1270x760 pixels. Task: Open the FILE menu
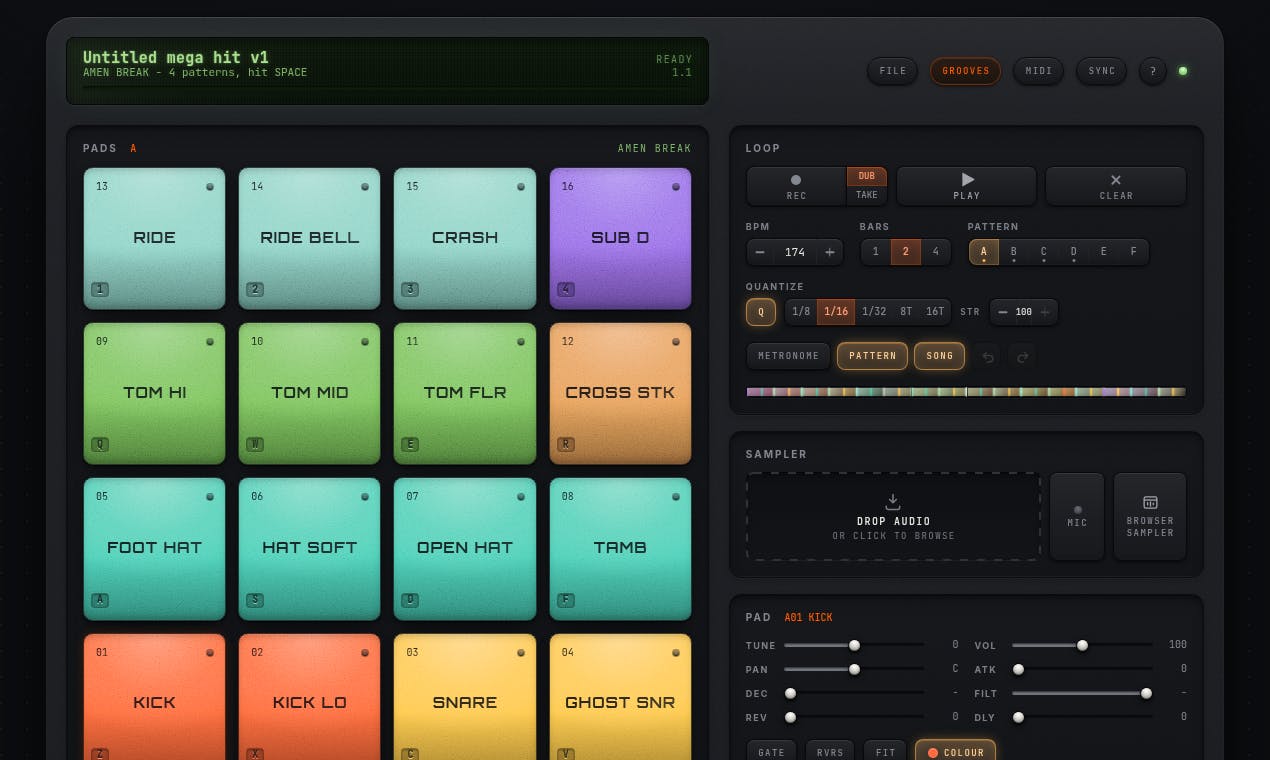click(892, 71)
